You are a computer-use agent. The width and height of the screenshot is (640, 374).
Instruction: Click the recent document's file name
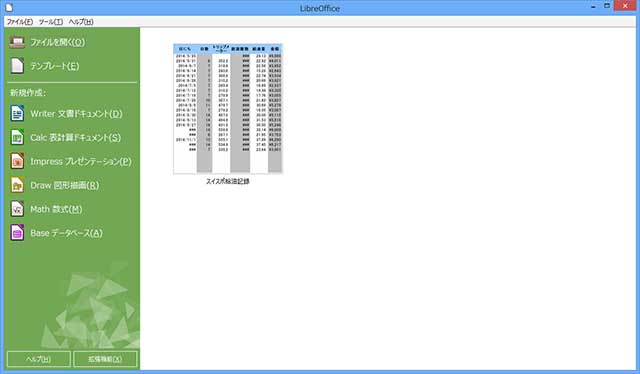(x=228, y=181)
